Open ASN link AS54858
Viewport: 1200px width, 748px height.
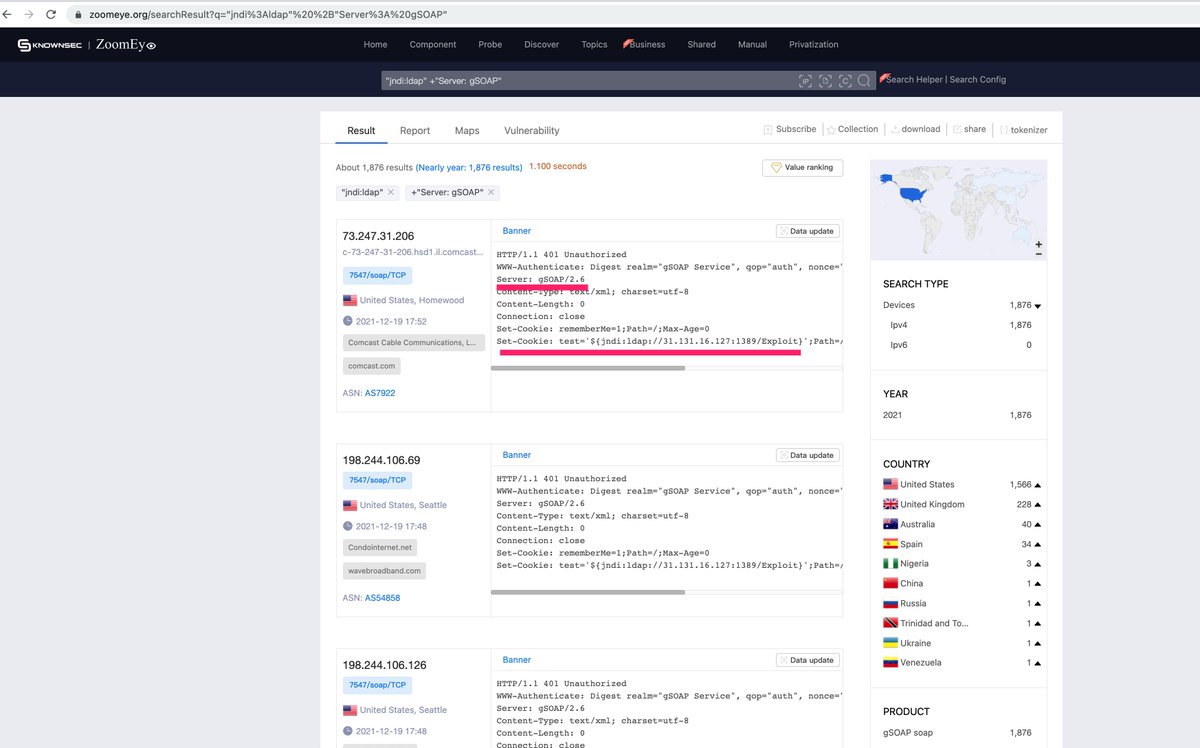[383, 598]
